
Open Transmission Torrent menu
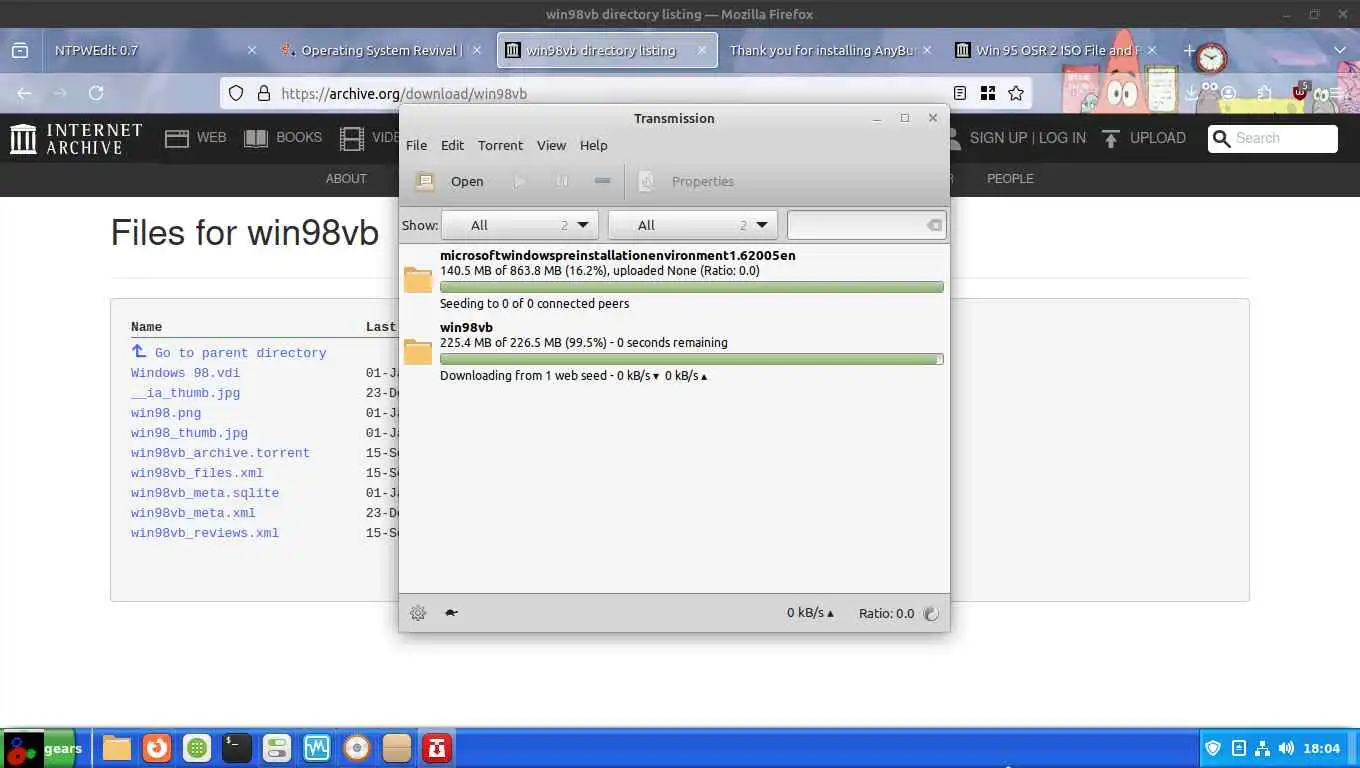[x=500, y=145]
